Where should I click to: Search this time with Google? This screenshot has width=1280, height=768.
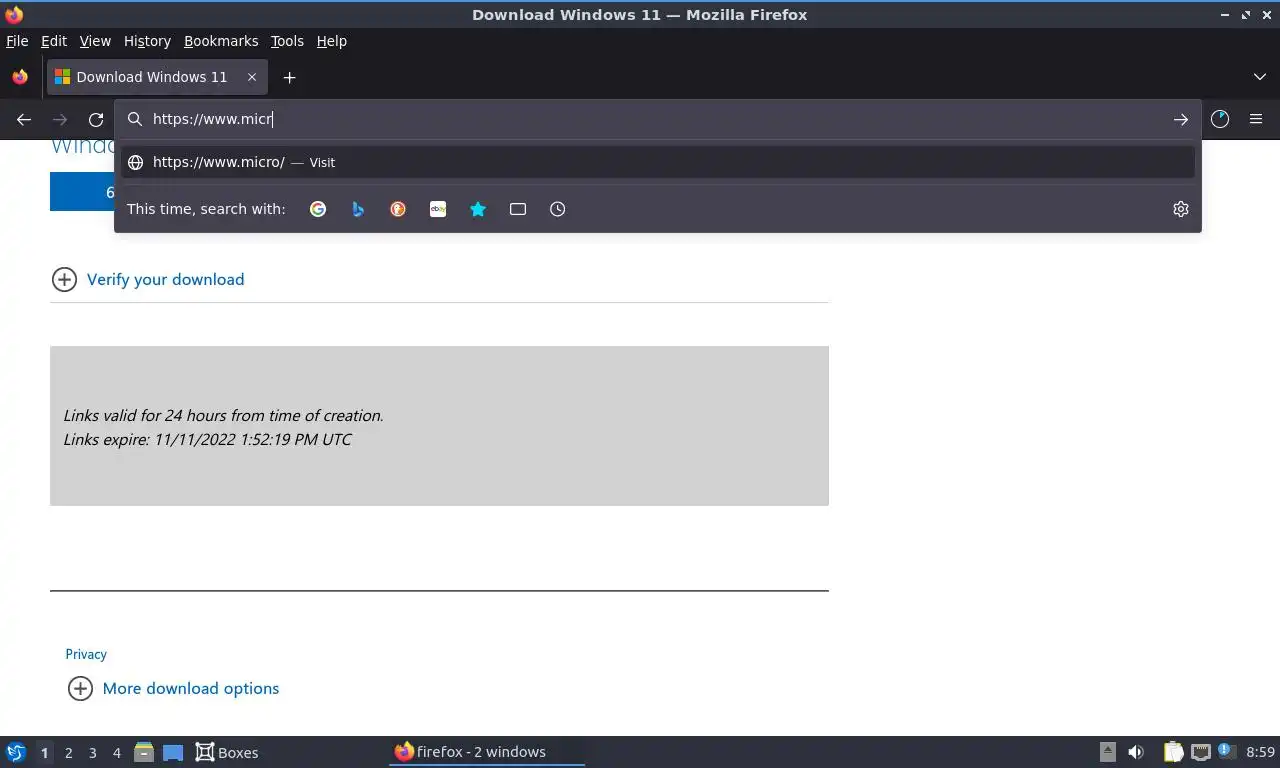pos(318,209)
